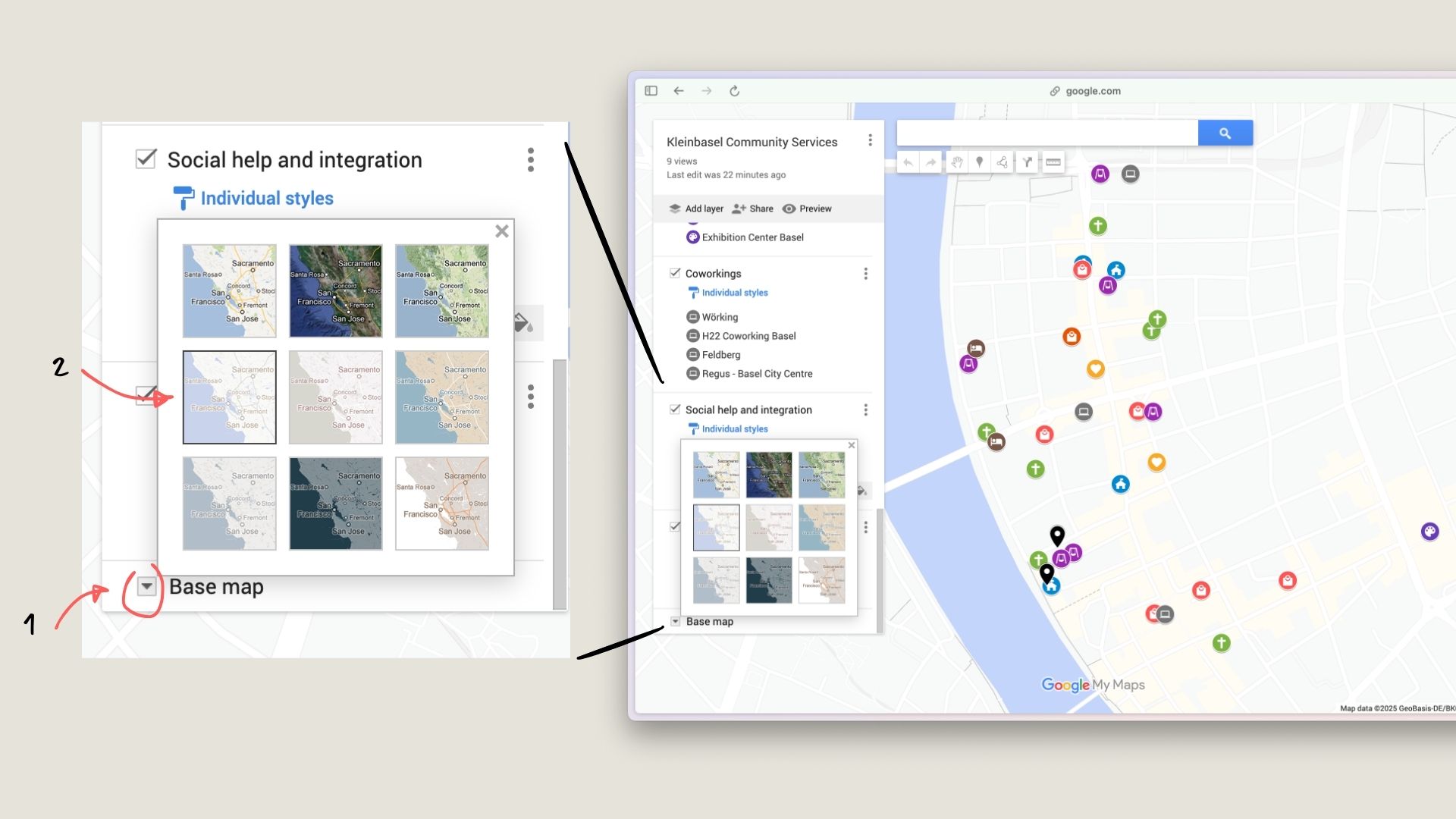
Task: Open Individual styles under Social help in browser
Action: (735, 429)
